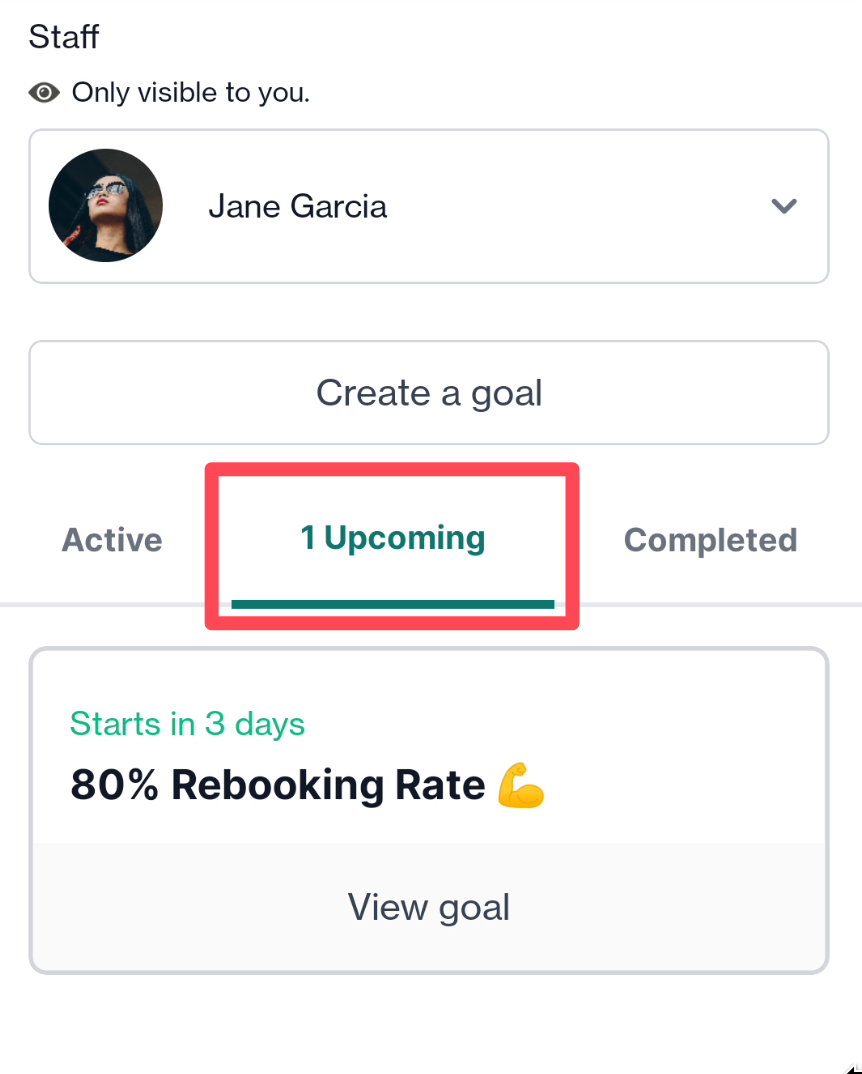This screenshot has height=1074, width=862.
Task: Click the Staff section heading
Action: (64, 36)
